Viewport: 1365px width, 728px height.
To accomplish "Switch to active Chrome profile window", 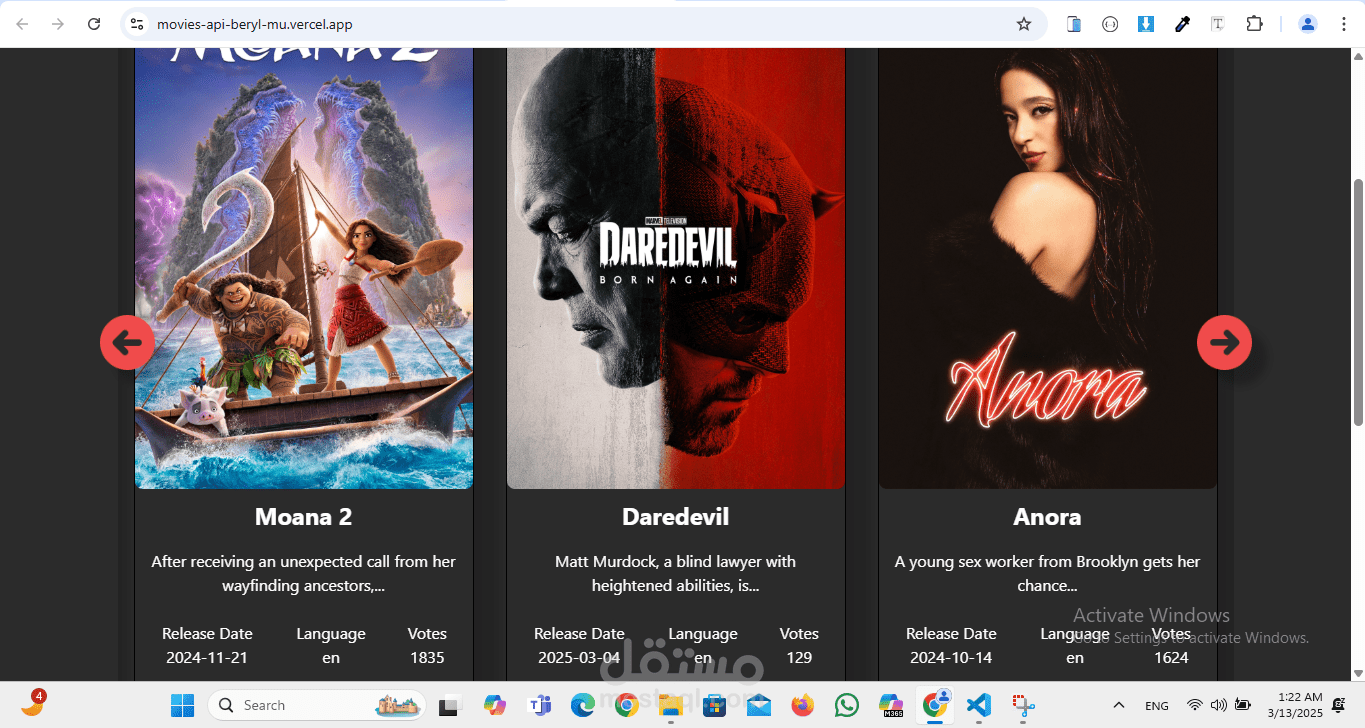I will tap(935, 705).
